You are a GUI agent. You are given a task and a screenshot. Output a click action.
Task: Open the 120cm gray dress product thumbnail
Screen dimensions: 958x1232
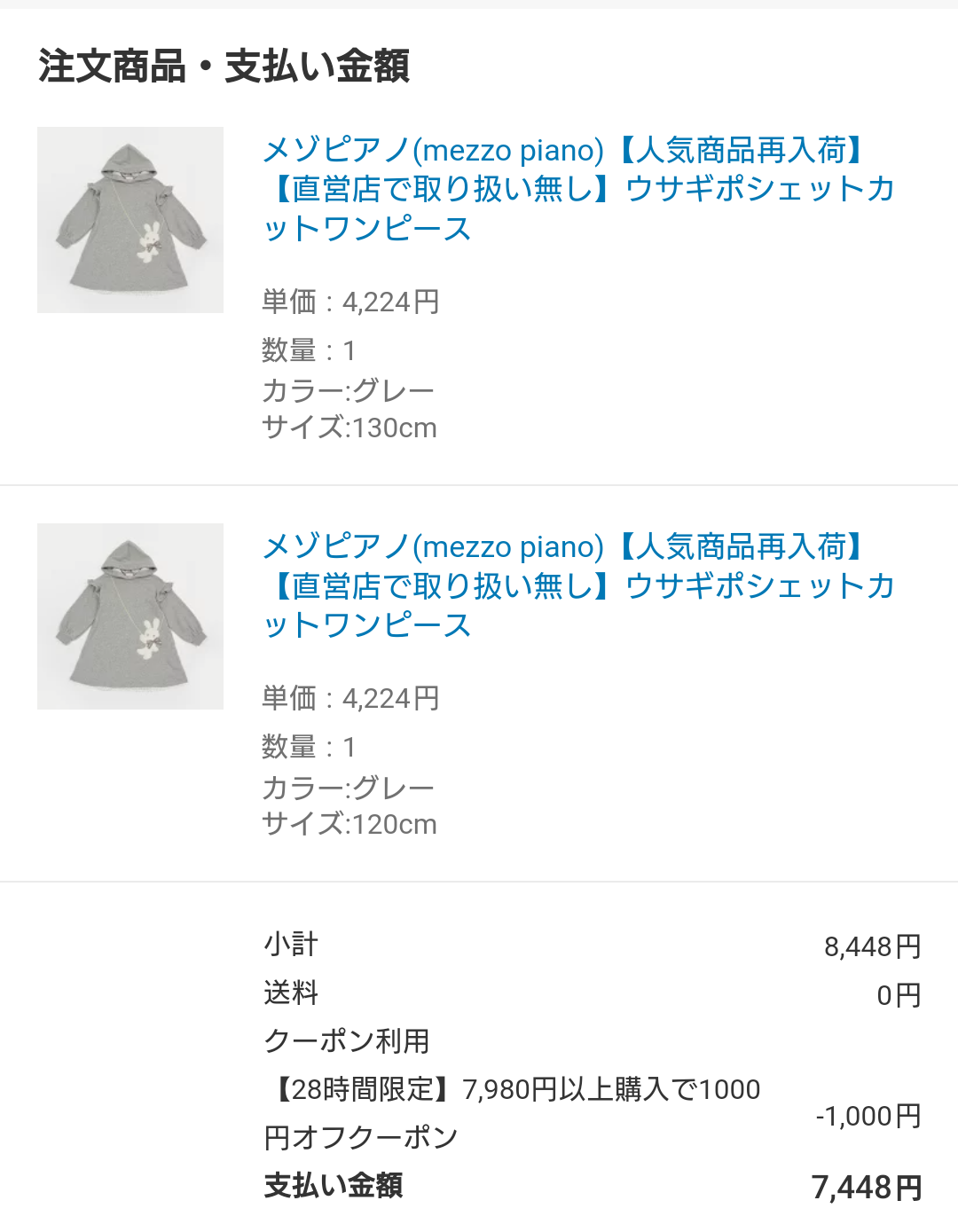pos(130,616)
